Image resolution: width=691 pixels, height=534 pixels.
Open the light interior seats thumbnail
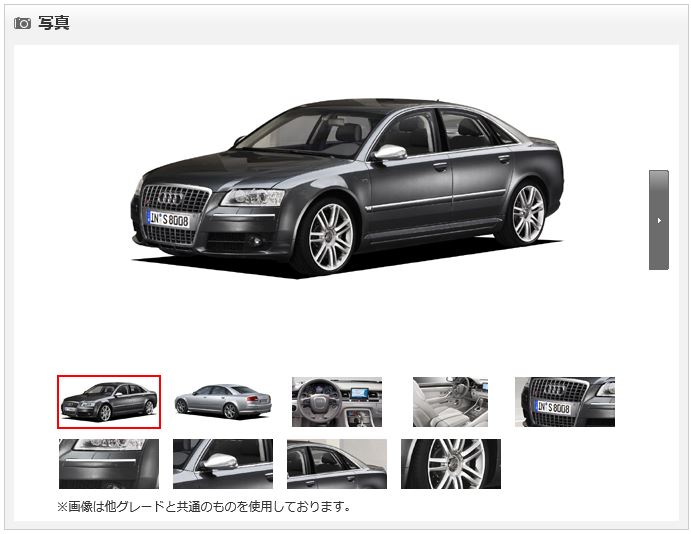(450, 402)
